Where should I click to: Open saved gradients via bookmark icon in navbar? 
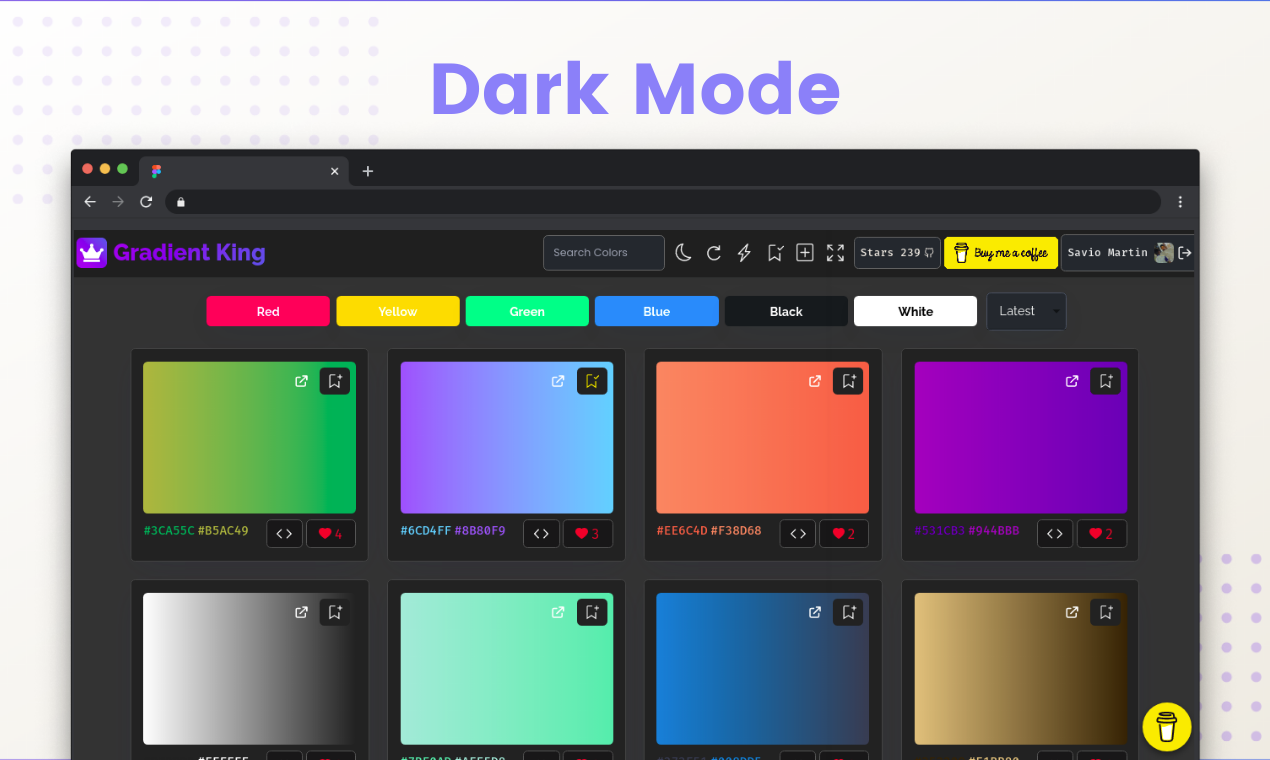coord(775,253)
